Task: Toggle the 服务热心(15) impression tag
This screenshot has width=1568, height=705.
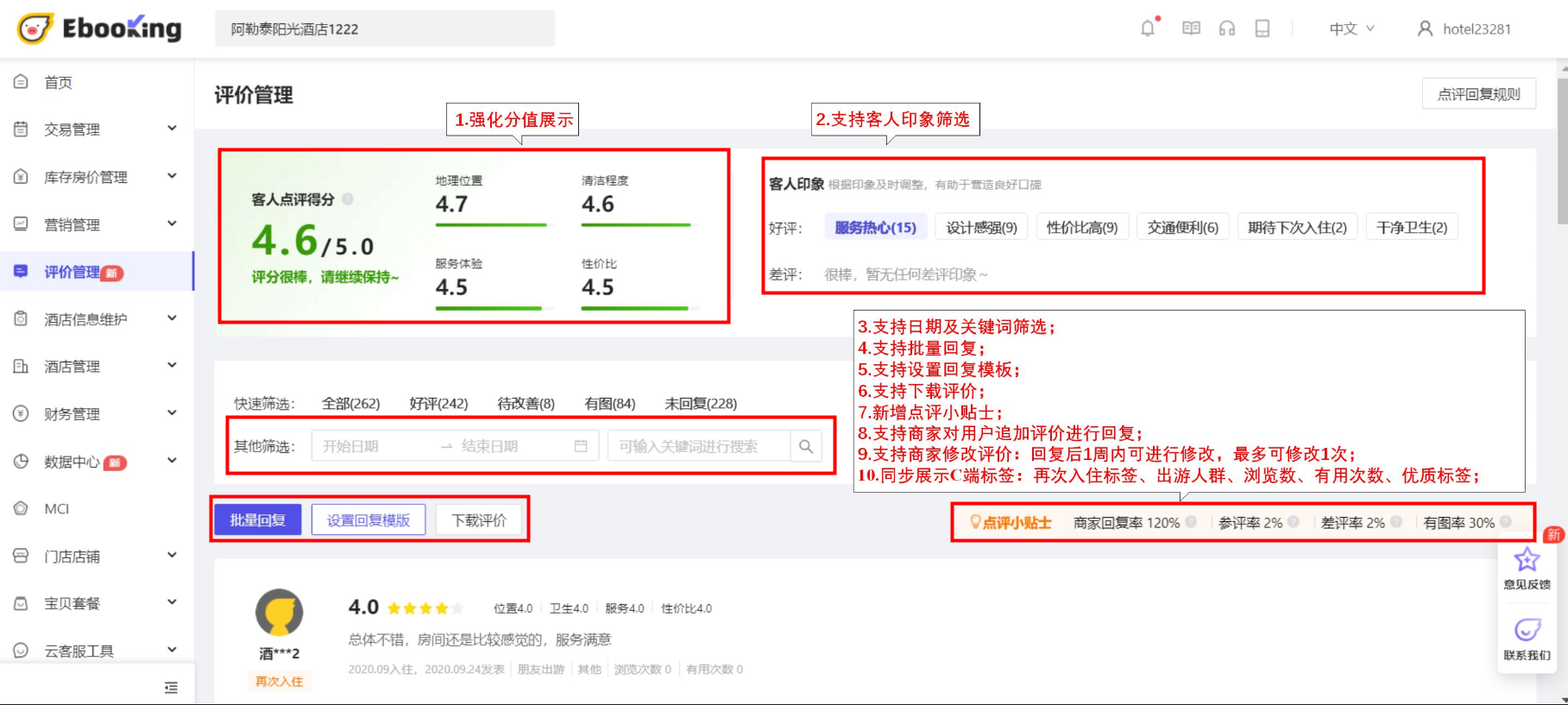Action: pyautogui.click(x=875, y=227)
